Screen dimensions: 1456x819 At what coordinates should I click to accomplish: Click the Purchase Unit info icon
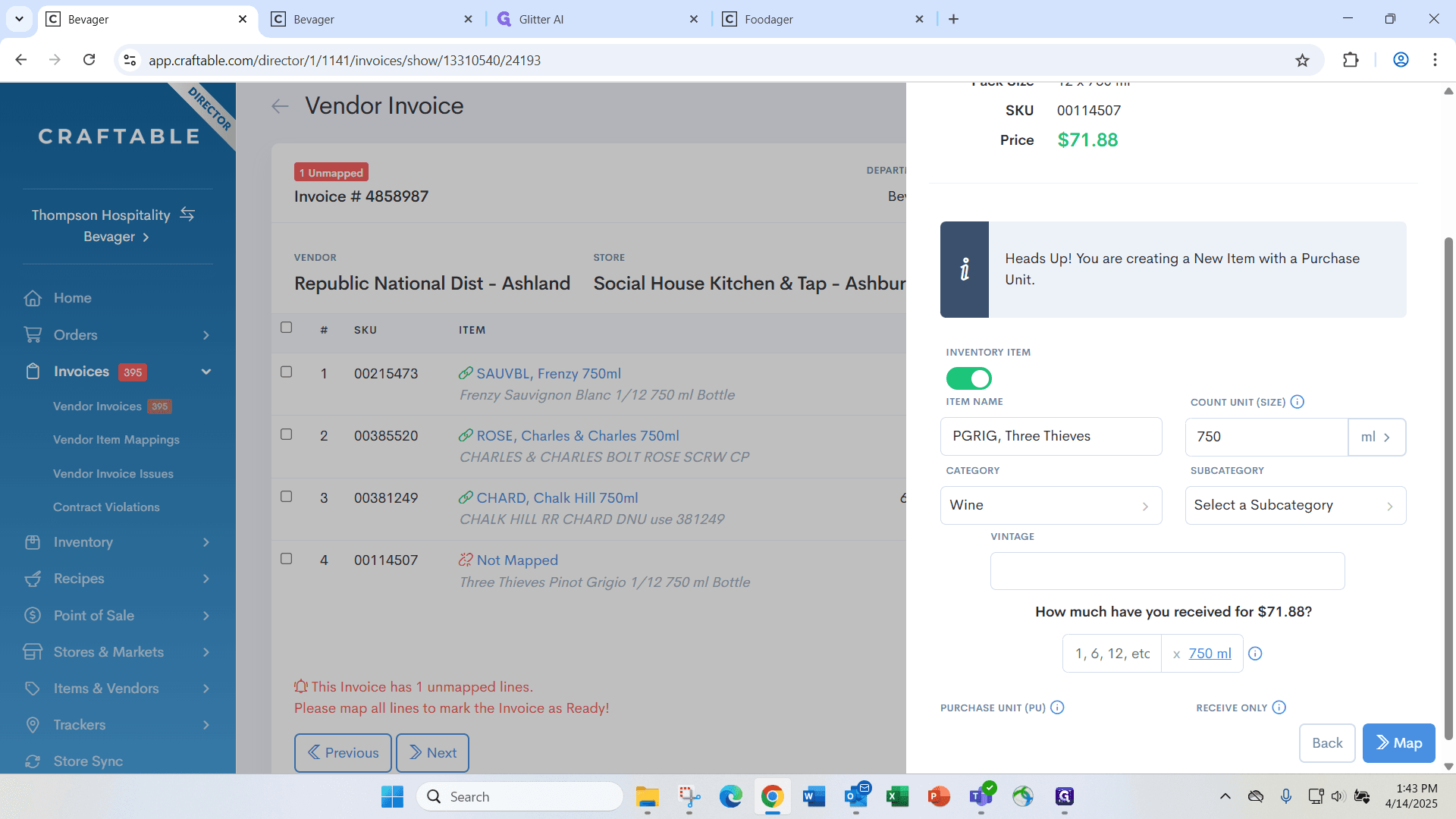pyautogui.click(x=1057, y=708)
